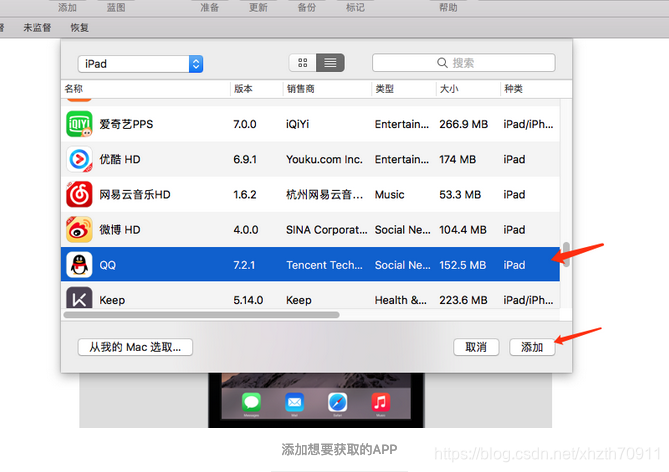Image resolution: width=669 pixels, height=472 pixels.
Task: Click the 网易云音乐HD app icon
Action: 79,194
